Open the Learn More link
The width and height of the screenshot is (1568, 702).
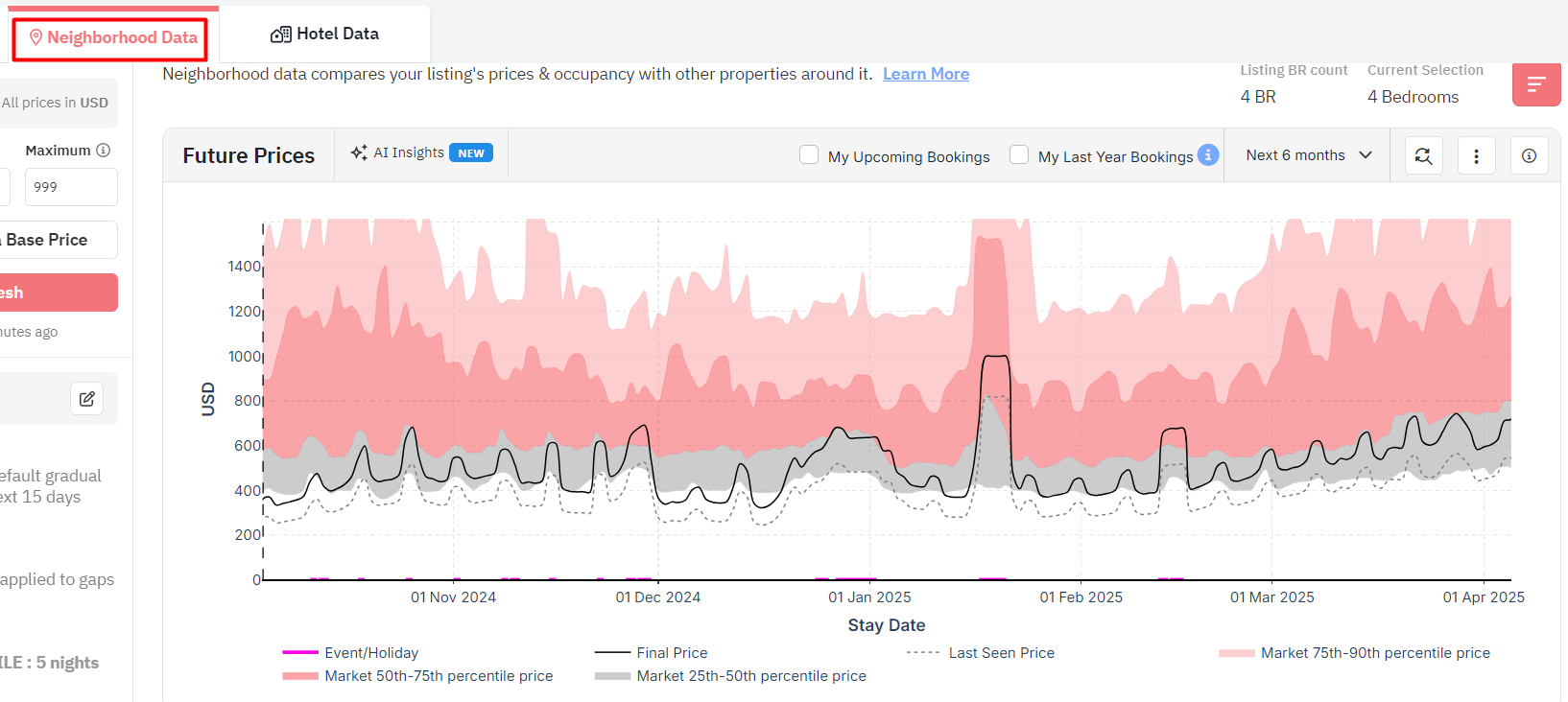pos(926,74)
